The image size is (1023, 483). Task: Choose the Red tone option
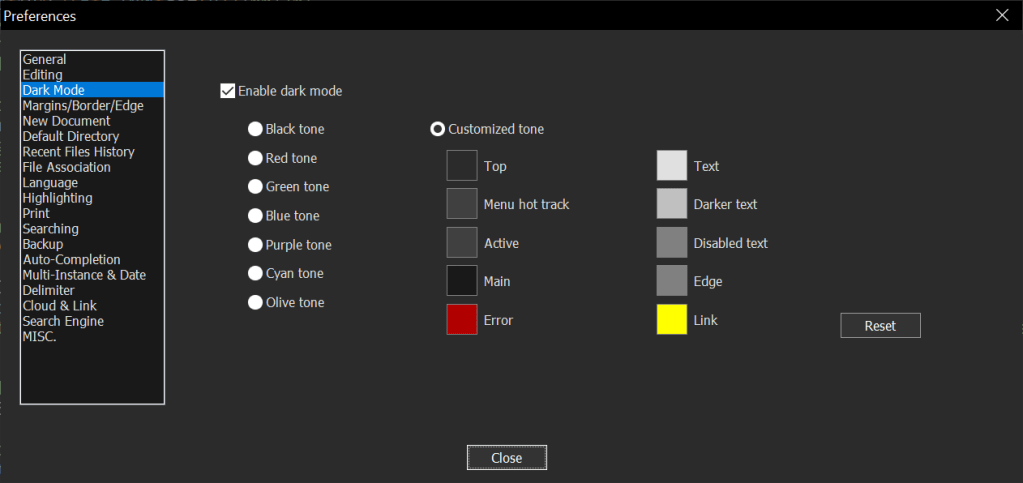[256, 158]
